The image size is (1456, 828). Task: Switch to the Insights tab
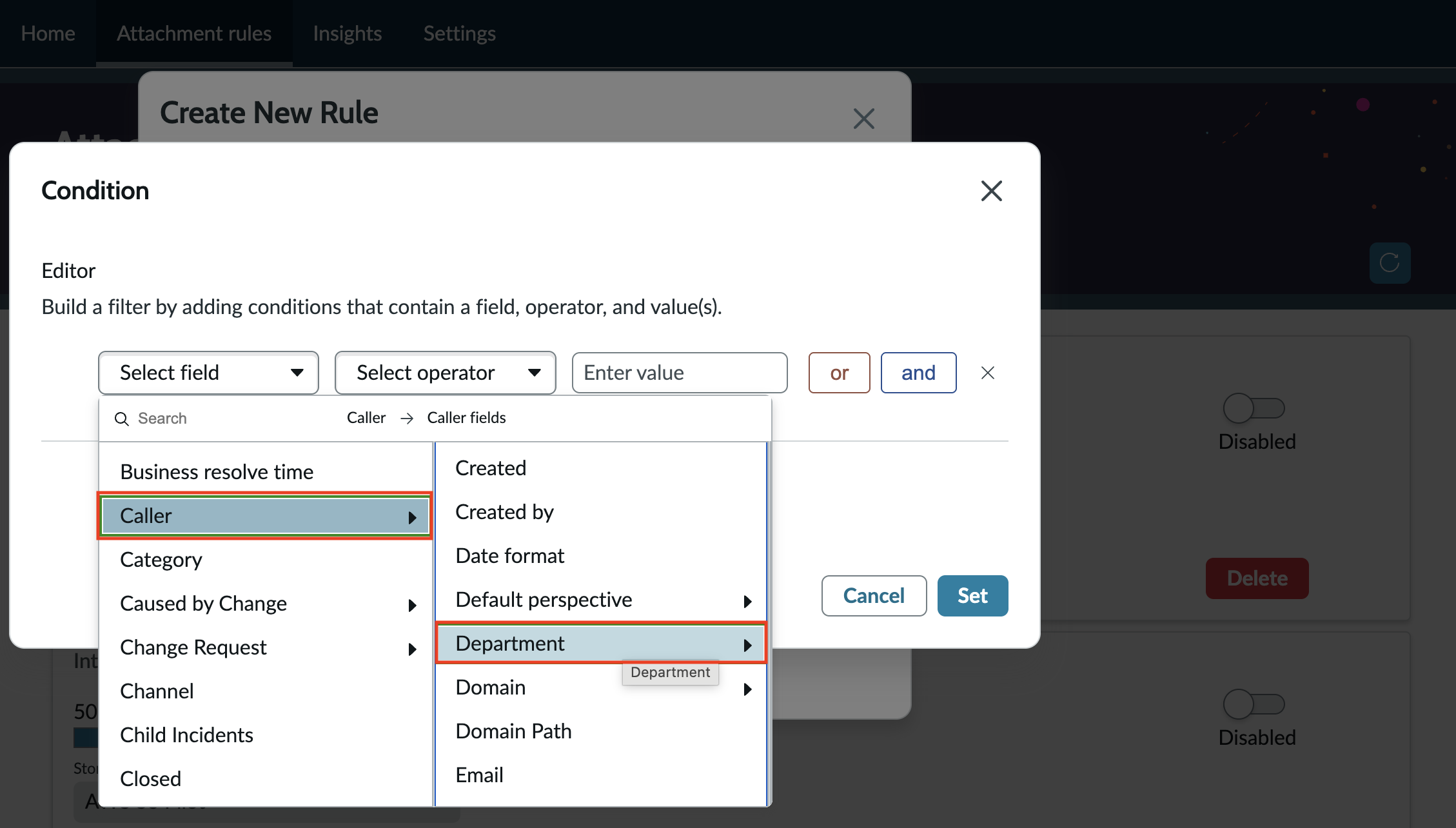point(347,34)
